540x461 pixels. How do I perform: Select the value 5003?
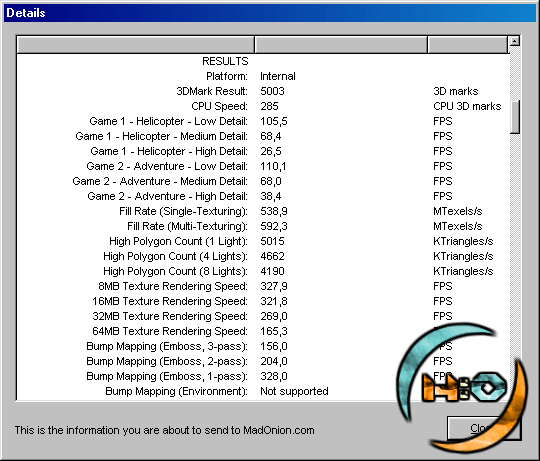click(272, 91)
